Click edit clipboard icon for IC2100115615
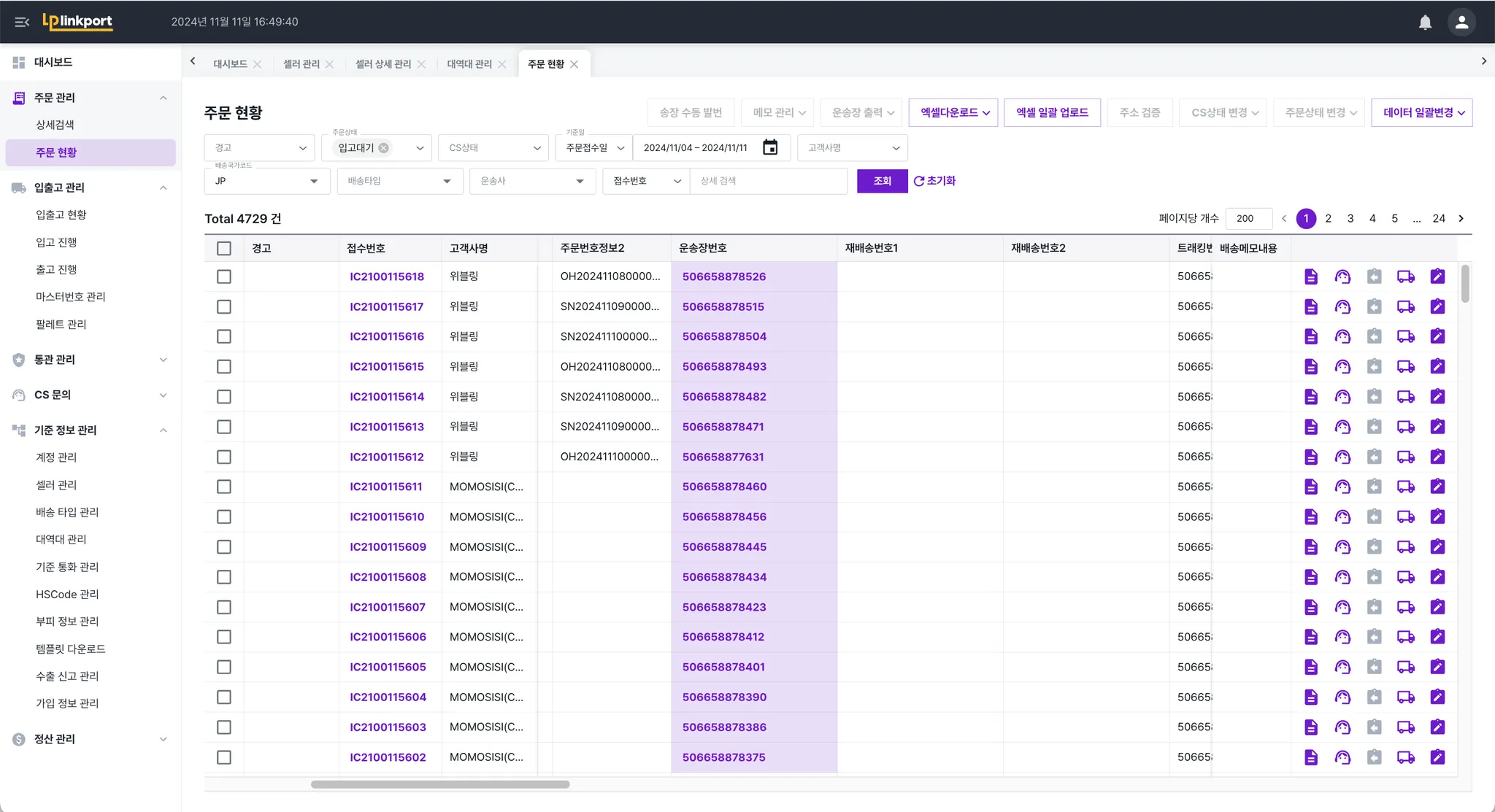The height and width of the screenshot is (812, 1495). 1437,366
